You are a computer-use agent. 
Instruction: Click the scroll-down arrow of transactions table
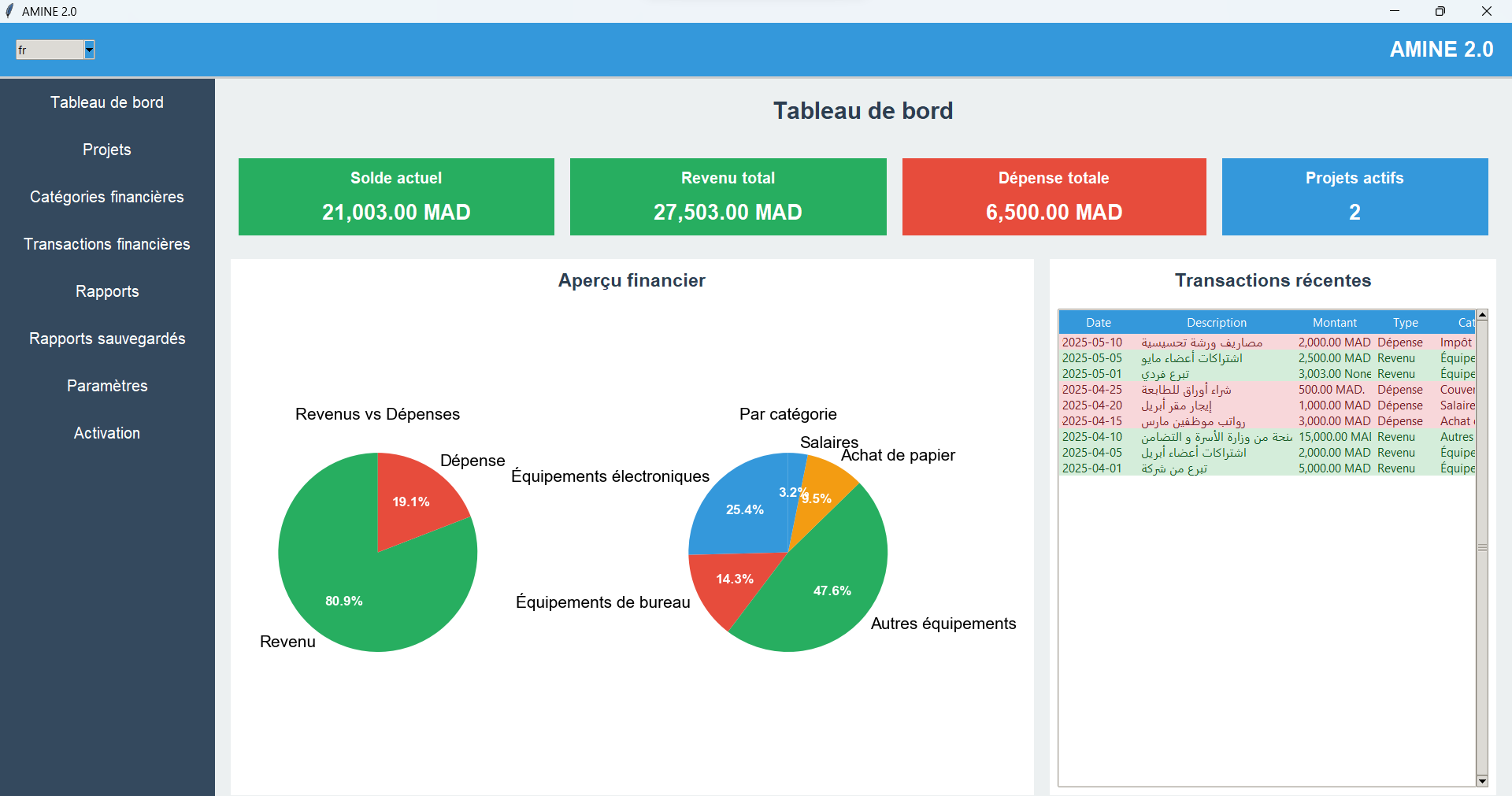click(1482, 780)
